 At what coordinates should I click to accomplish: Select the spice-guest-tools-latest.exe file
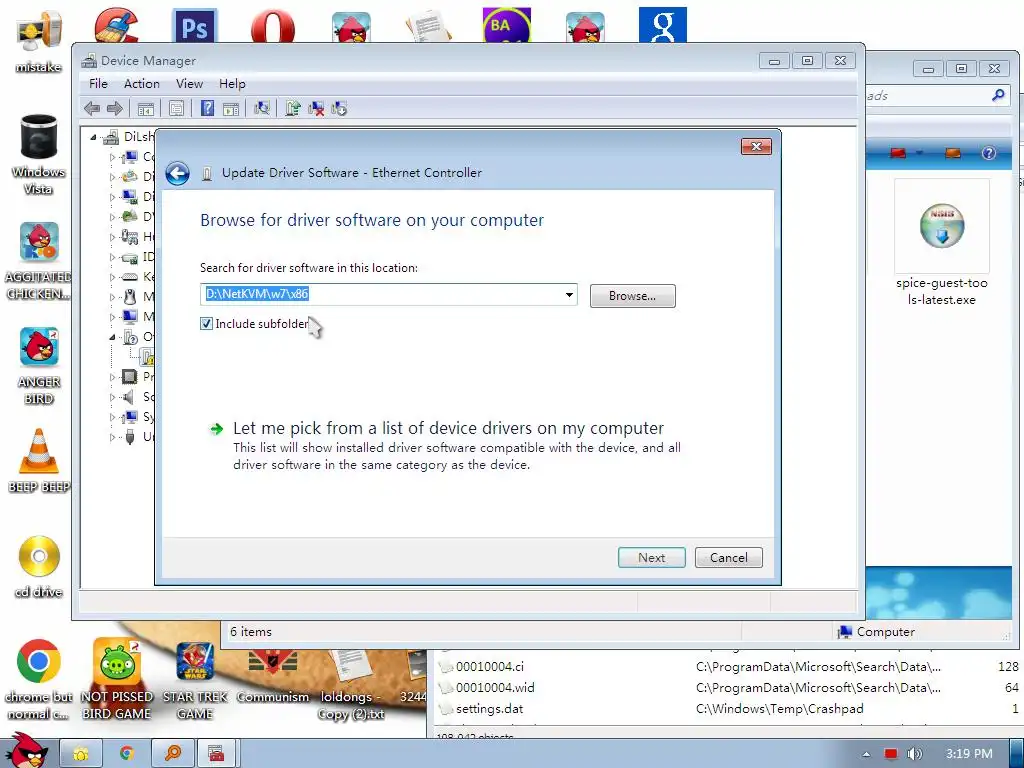click(x=942, y=244)
